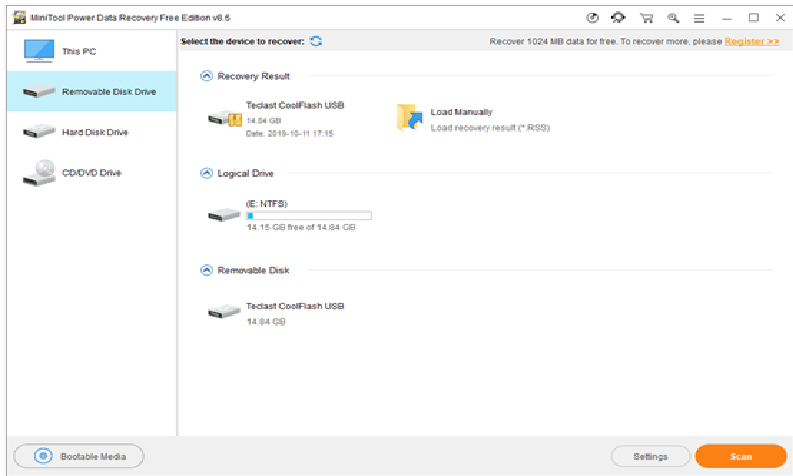
Task: Click the recovery result date text
Action: (x=290, y=134)
